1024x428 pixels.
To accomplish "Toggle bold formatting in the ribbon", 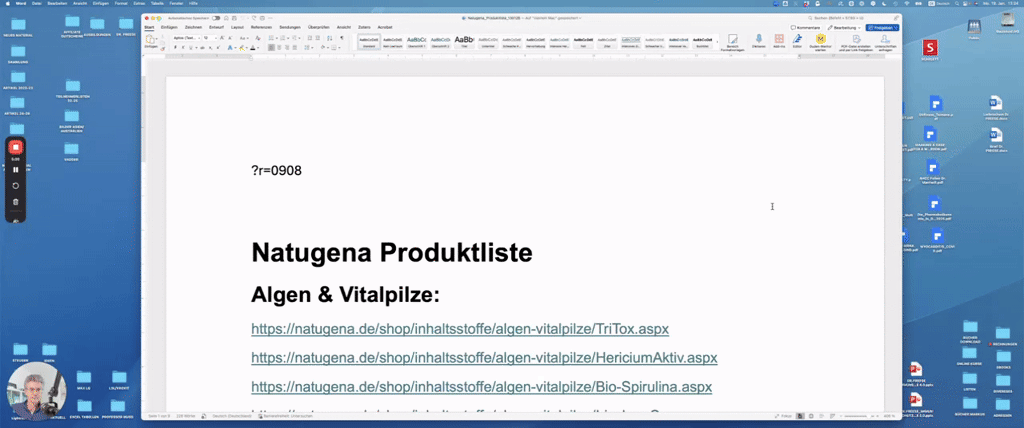I will click(176, 48).
